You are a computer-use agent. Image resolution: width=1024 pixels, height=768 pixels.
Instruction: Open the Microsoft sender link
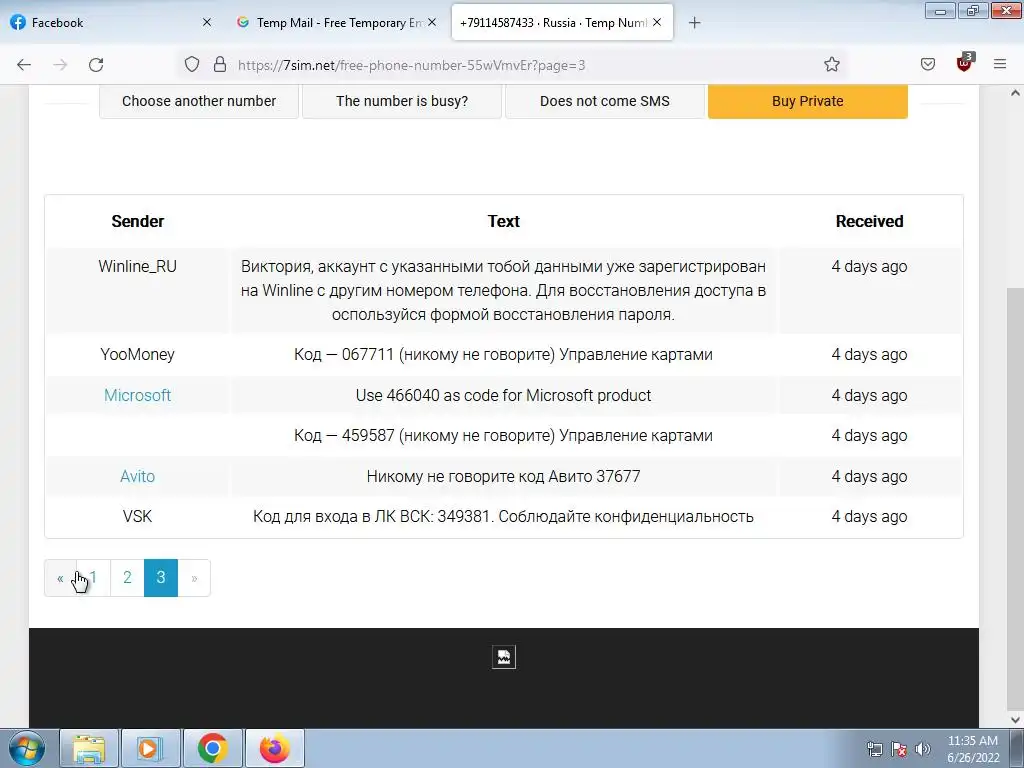(137, 395)
